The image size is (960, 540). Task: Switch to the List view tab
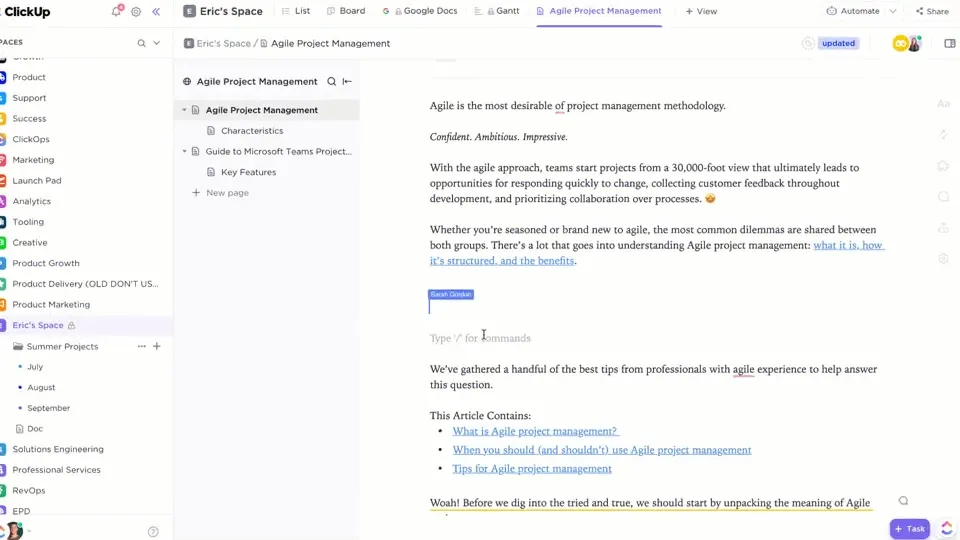pos(296,11)
